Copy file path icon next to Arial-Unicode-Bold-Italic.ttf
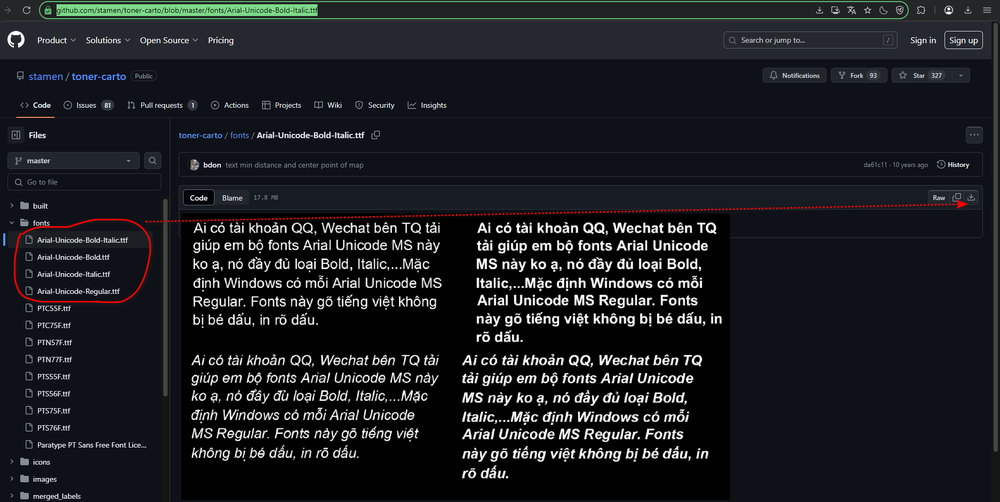 [x=376, y=135]
